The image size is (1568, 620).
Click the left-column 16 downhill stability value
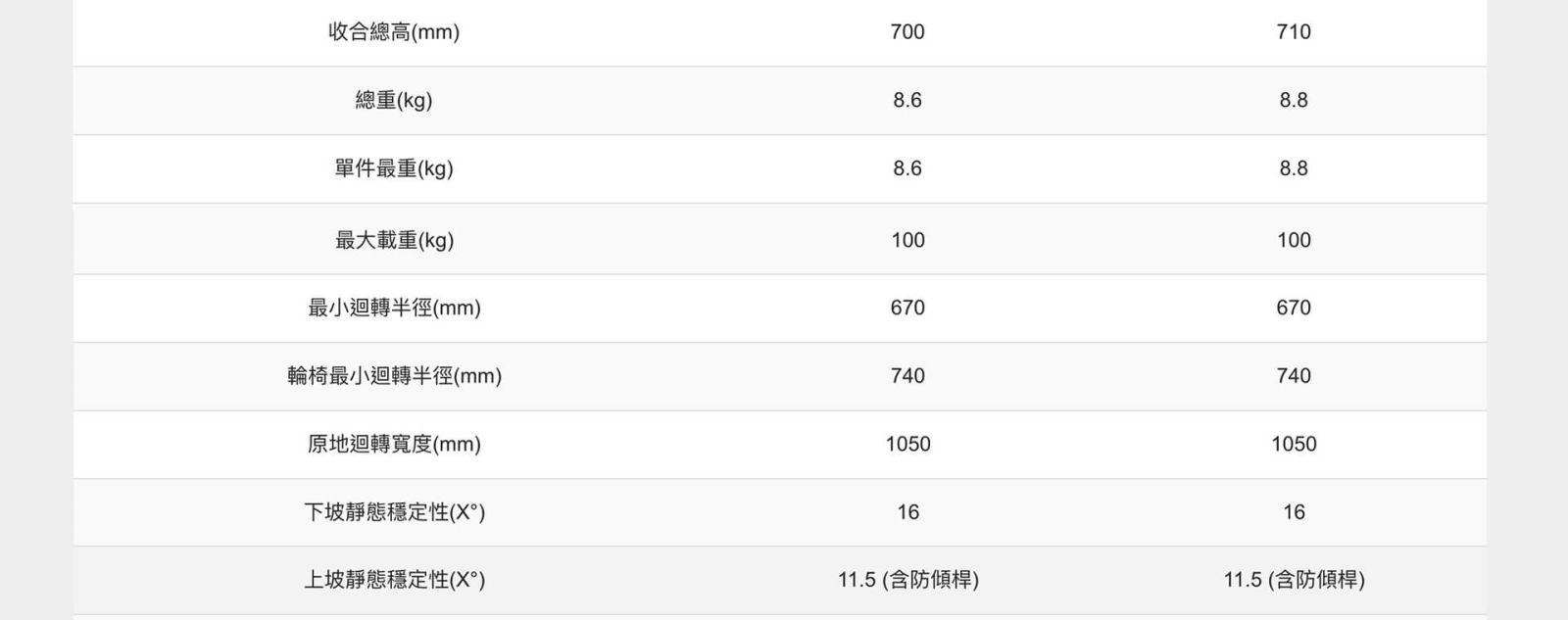(907, 512)
